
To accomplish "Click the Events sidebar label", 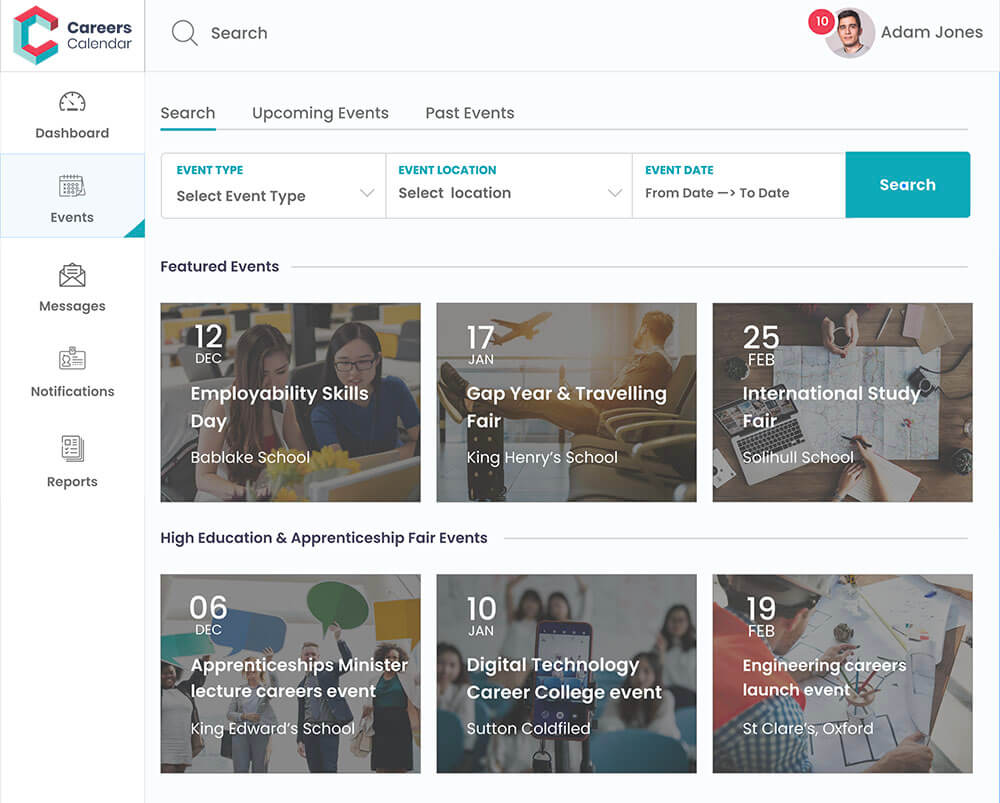I will pyautogui.click(x=72, y=217).
